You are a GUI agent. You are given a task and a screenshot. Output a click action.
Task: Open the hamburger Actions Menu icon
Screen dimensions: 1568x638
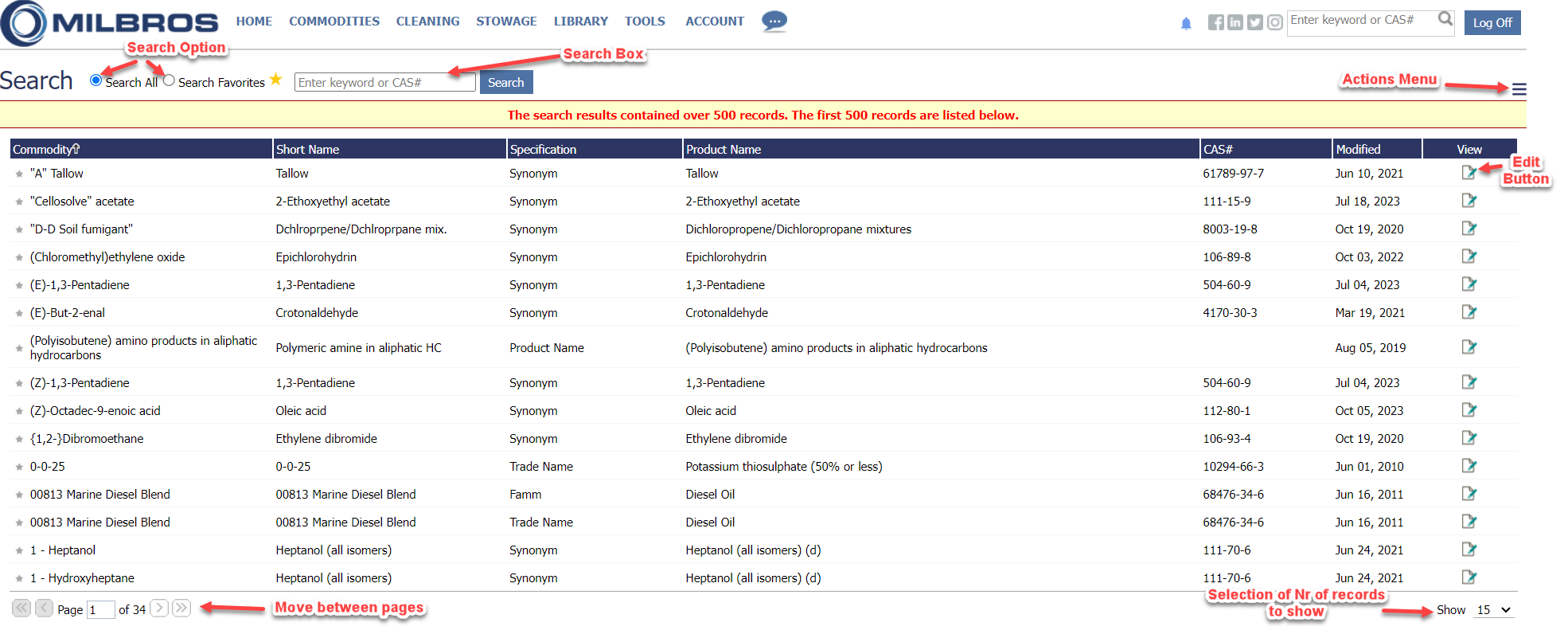click(x=1519, y=89)
